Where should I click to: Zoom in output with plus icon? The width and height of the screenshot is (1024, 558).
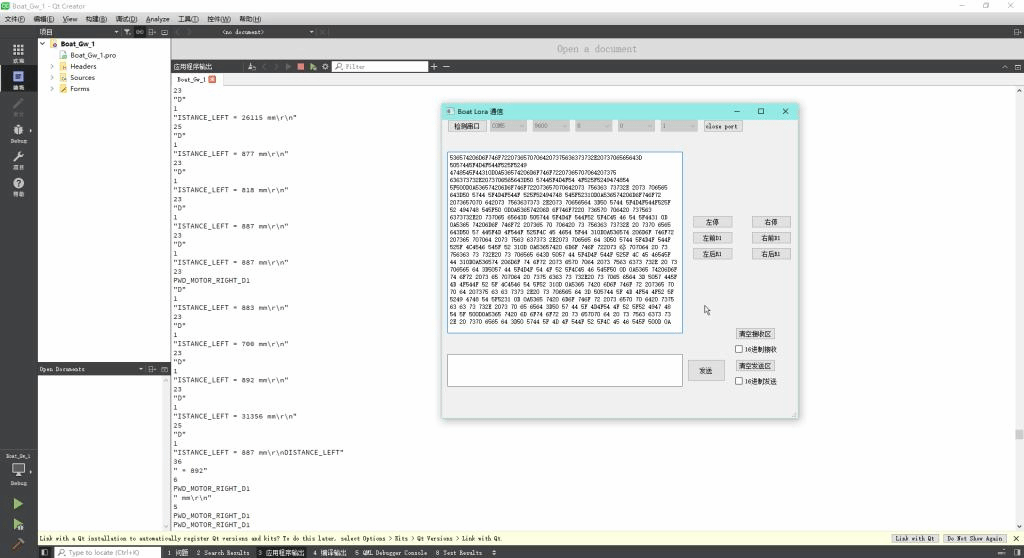coord(434,67)
